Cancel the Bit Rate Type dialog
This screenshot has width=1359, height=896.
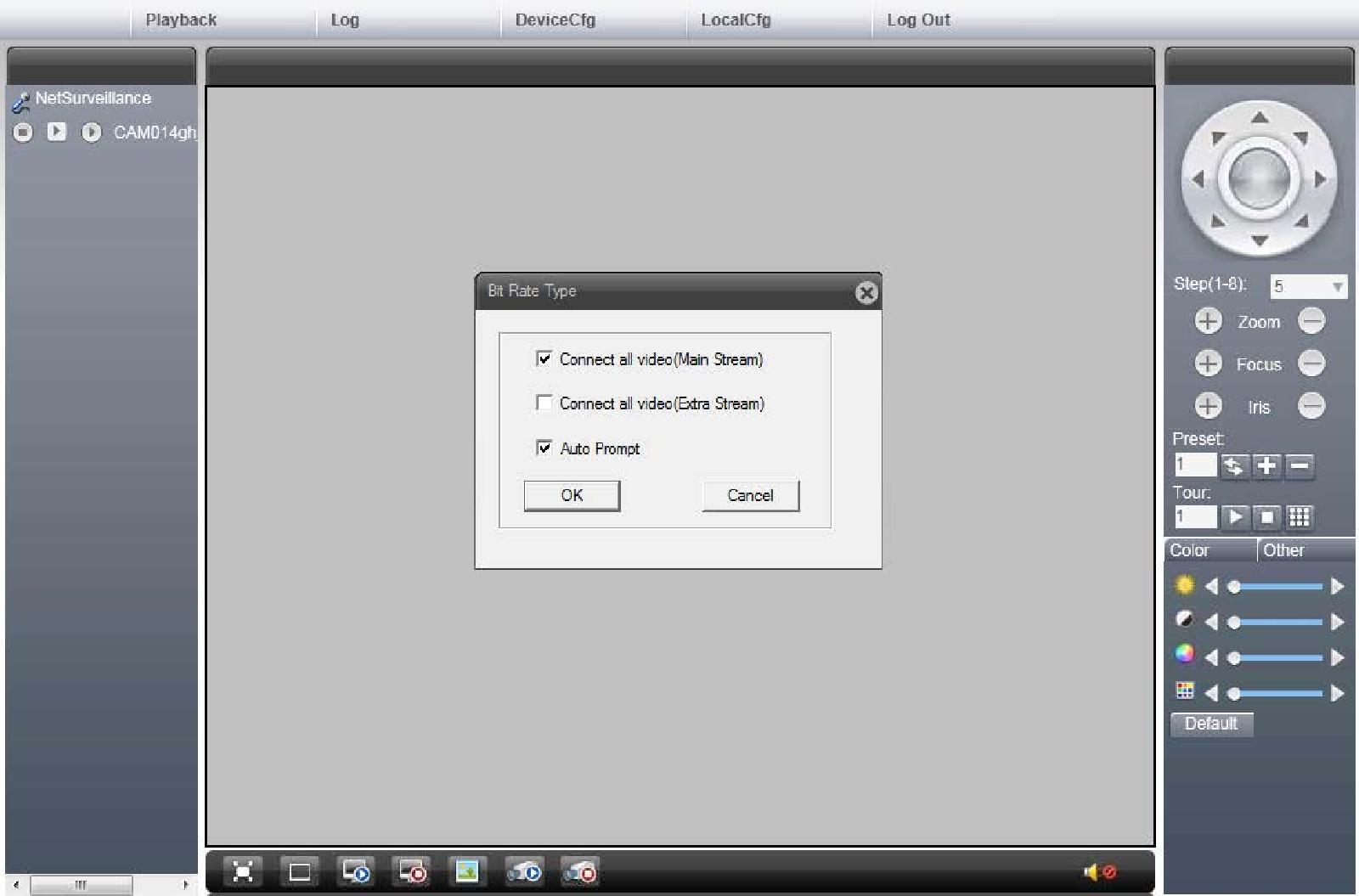point(751,495)
